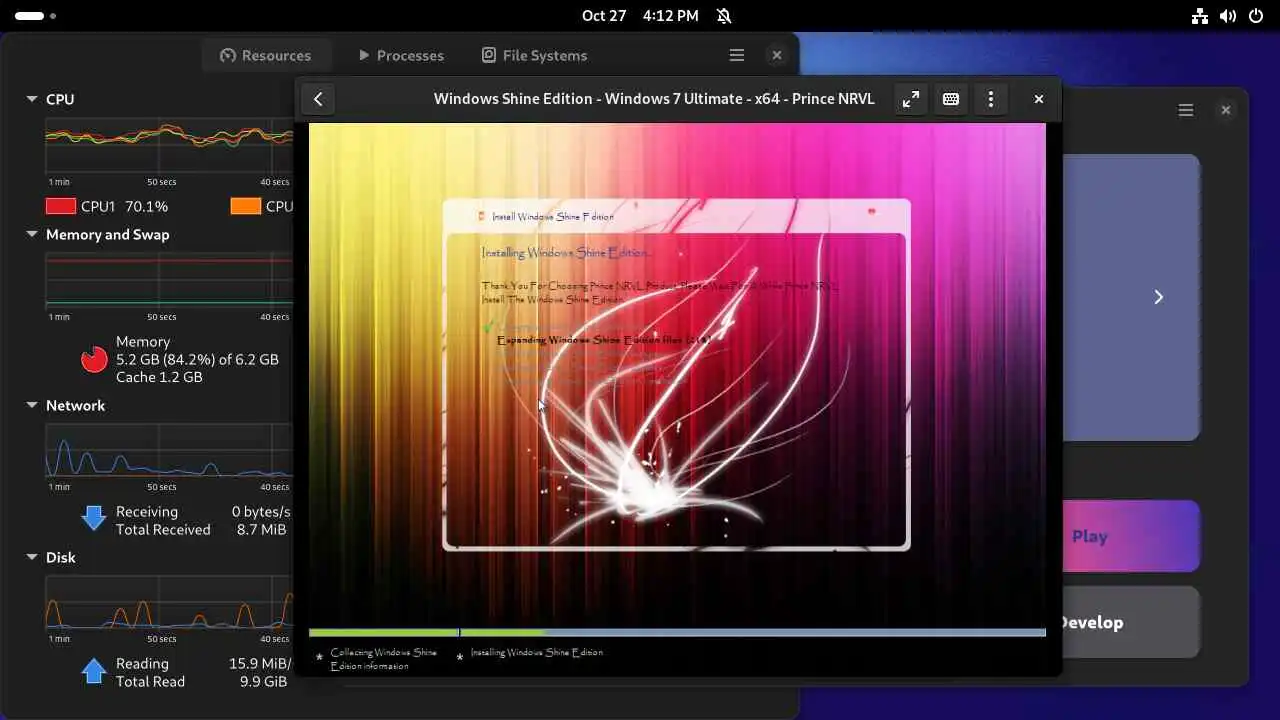The width and height of the screenshot is (1280, 720).
Task: Click the Memory pie chart color icon
Action: tap(94, 359)
